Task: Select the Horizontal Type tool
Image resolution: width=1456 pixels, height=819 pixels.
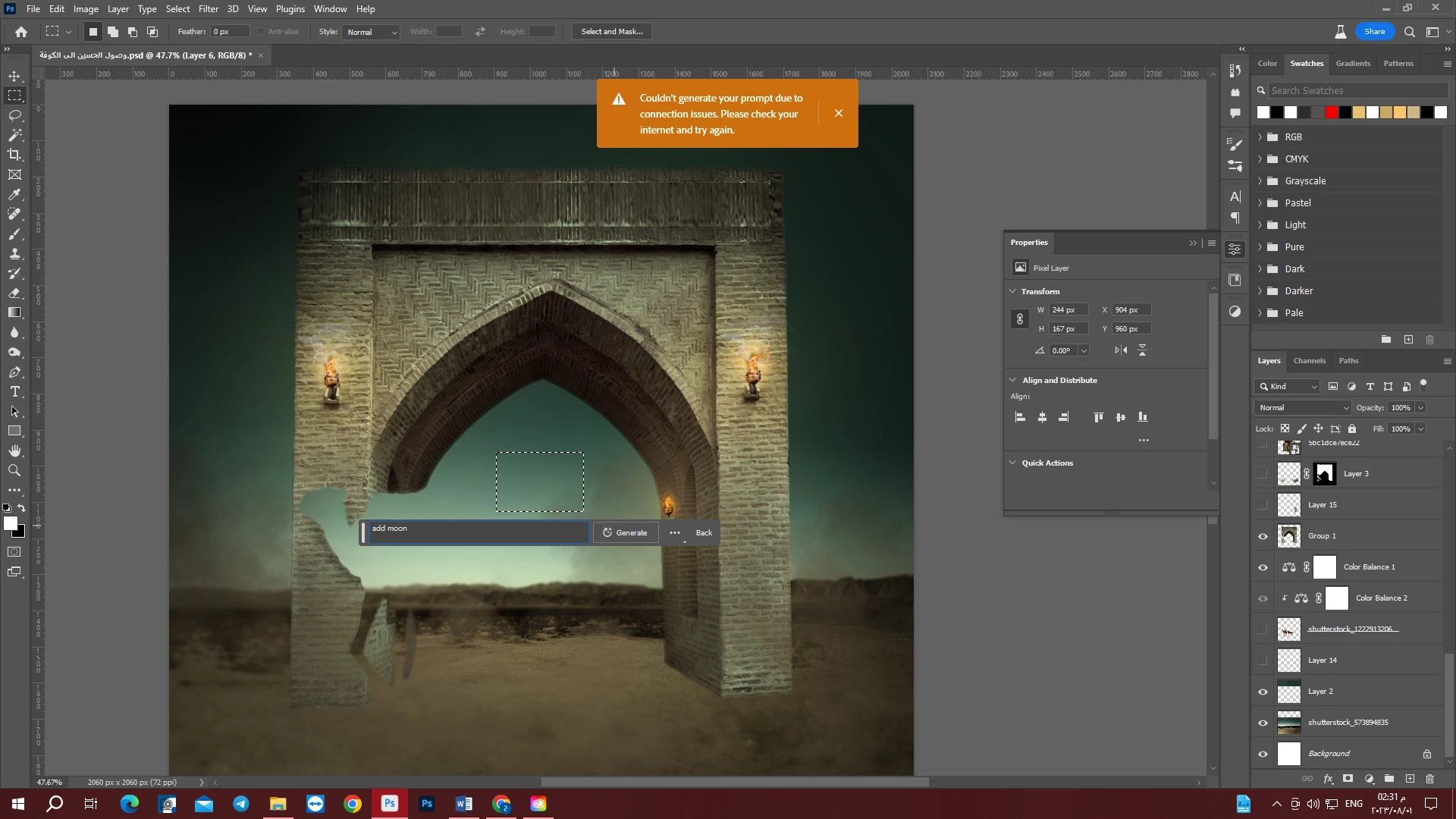Action: pos(14,392)
